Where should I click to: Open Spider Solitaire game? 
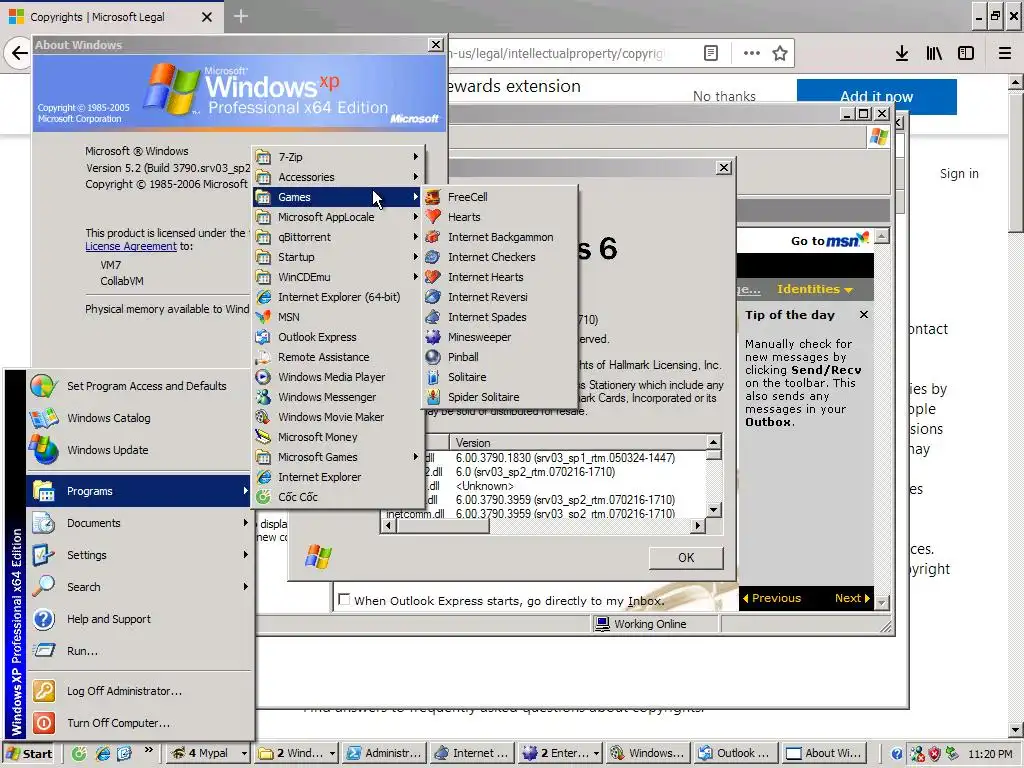tap(500, 397)
